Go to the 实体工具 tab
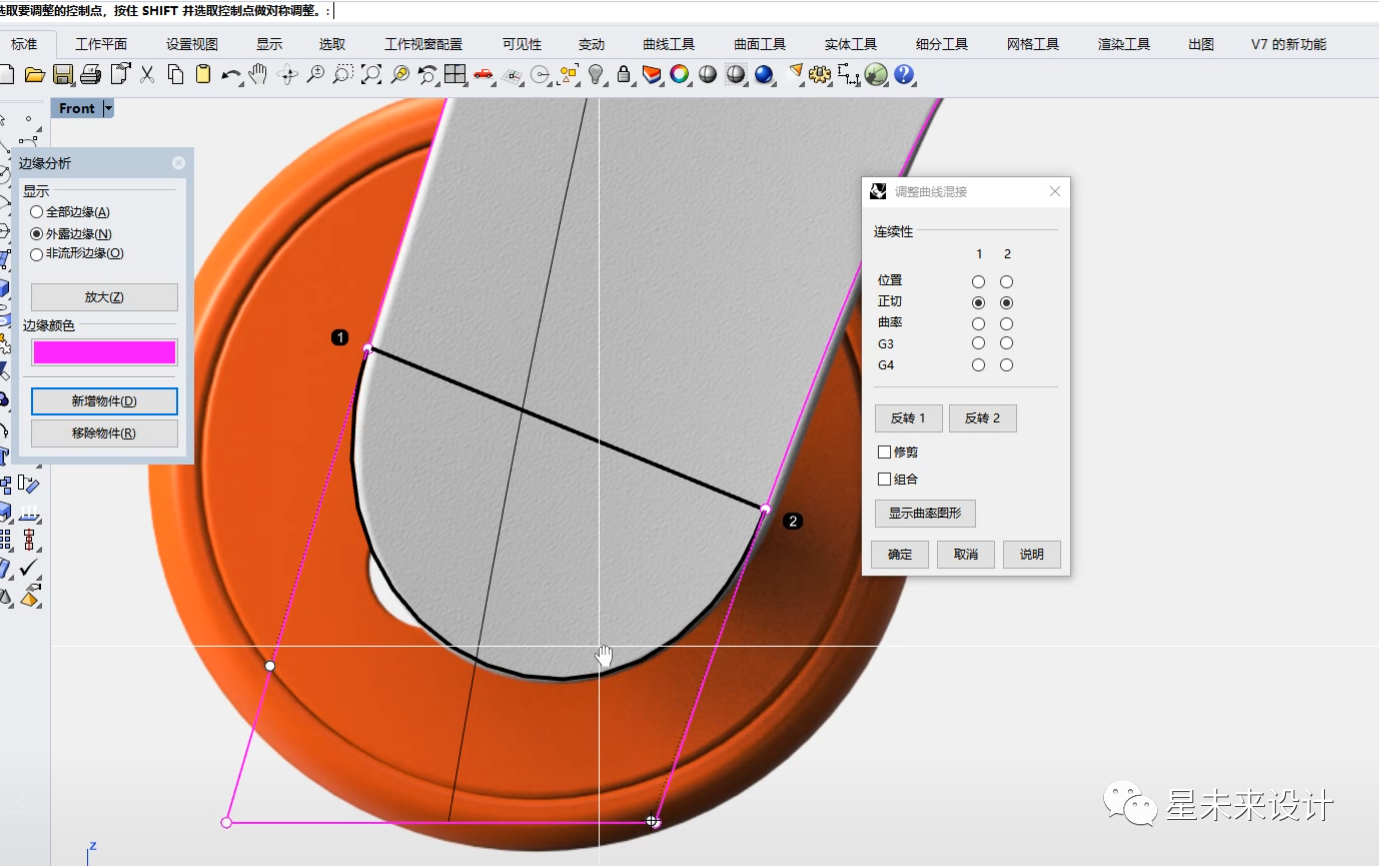The image size is (1379, 866). coord(851,44)
